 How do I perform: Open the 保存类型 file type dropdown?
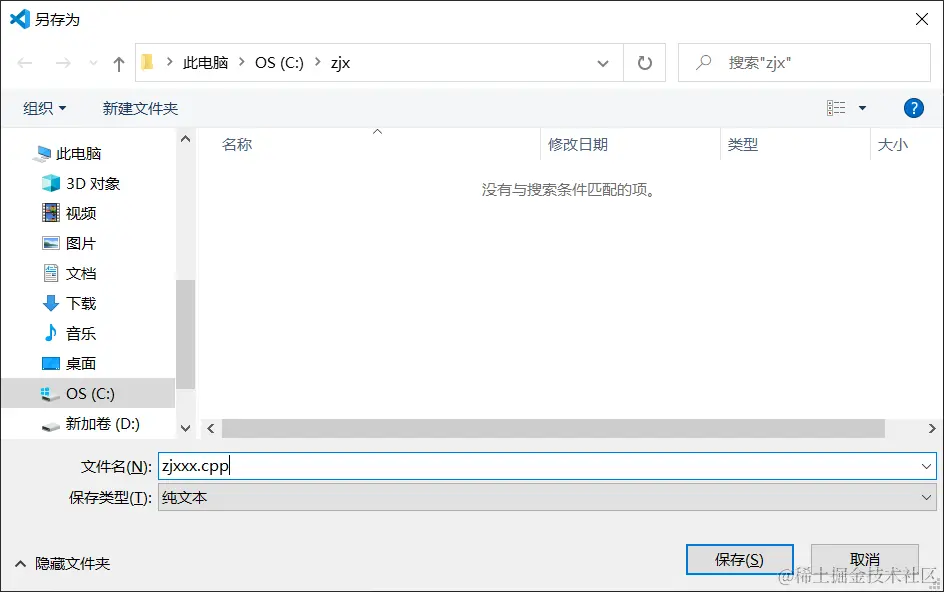coord(927,497)
